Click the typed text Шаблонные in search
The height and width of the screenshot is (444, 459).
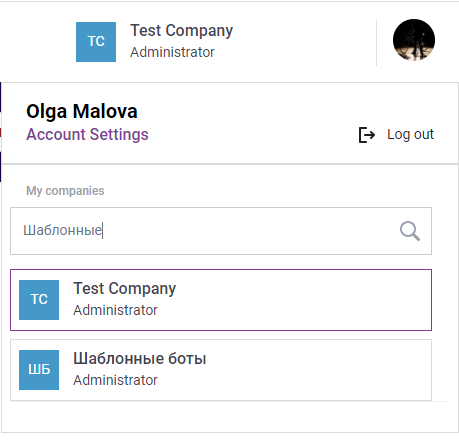[62, 230]
